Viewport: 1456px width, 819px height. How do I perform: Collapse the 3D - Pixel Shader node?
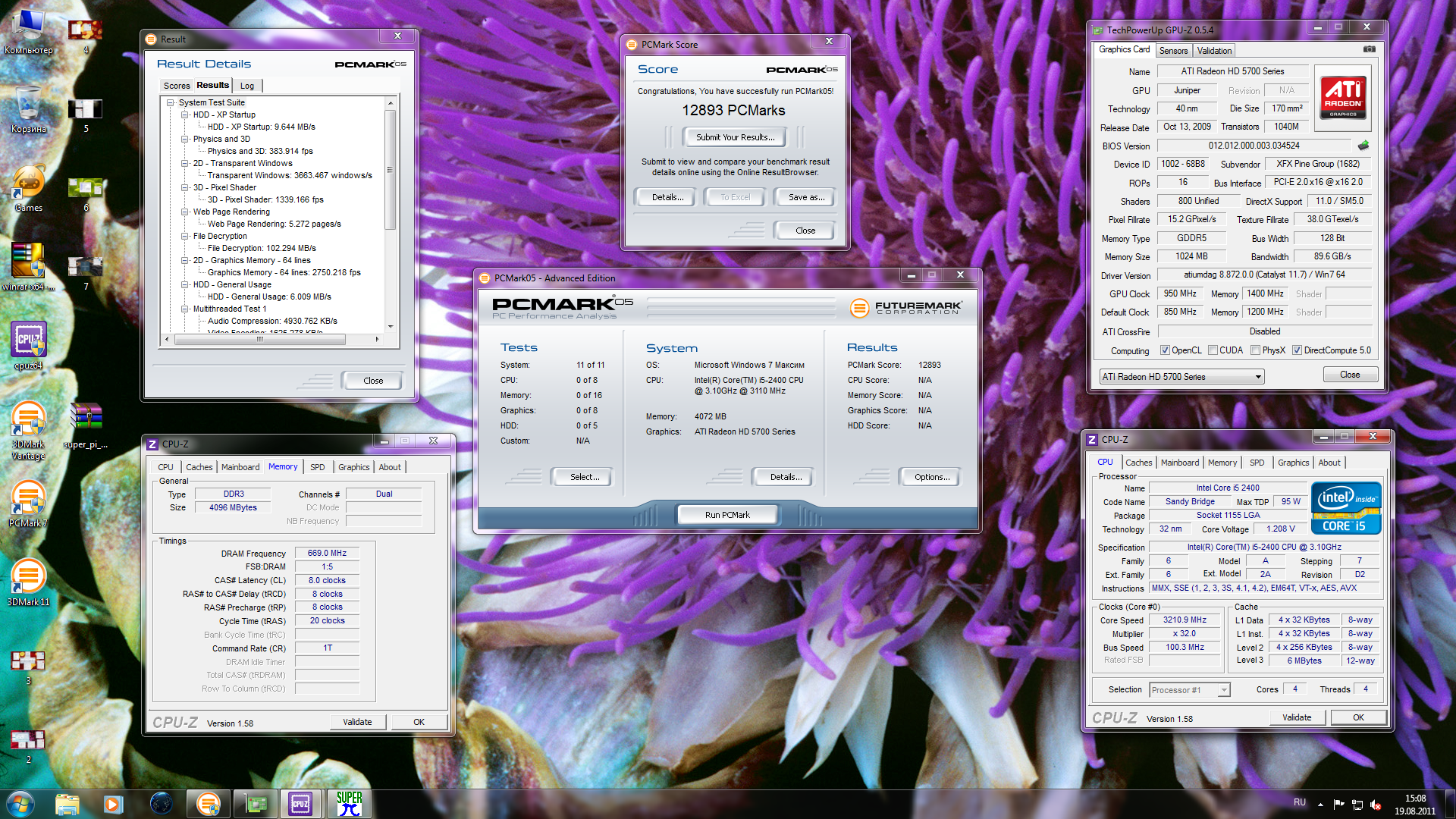pyautogui.click(x=185, y=187)
